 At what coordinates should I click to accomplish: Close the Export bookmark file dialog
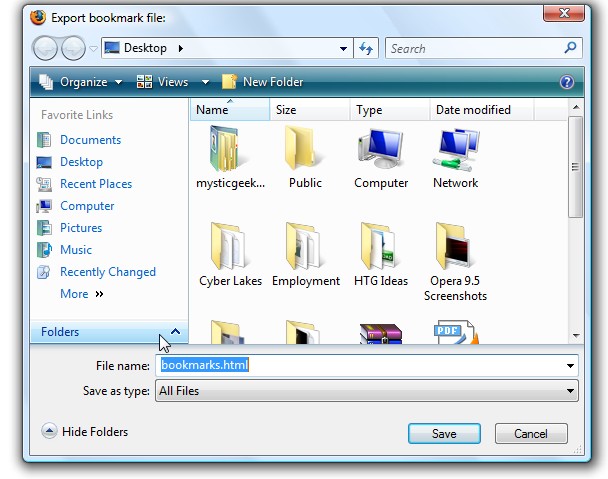[564, 13]
